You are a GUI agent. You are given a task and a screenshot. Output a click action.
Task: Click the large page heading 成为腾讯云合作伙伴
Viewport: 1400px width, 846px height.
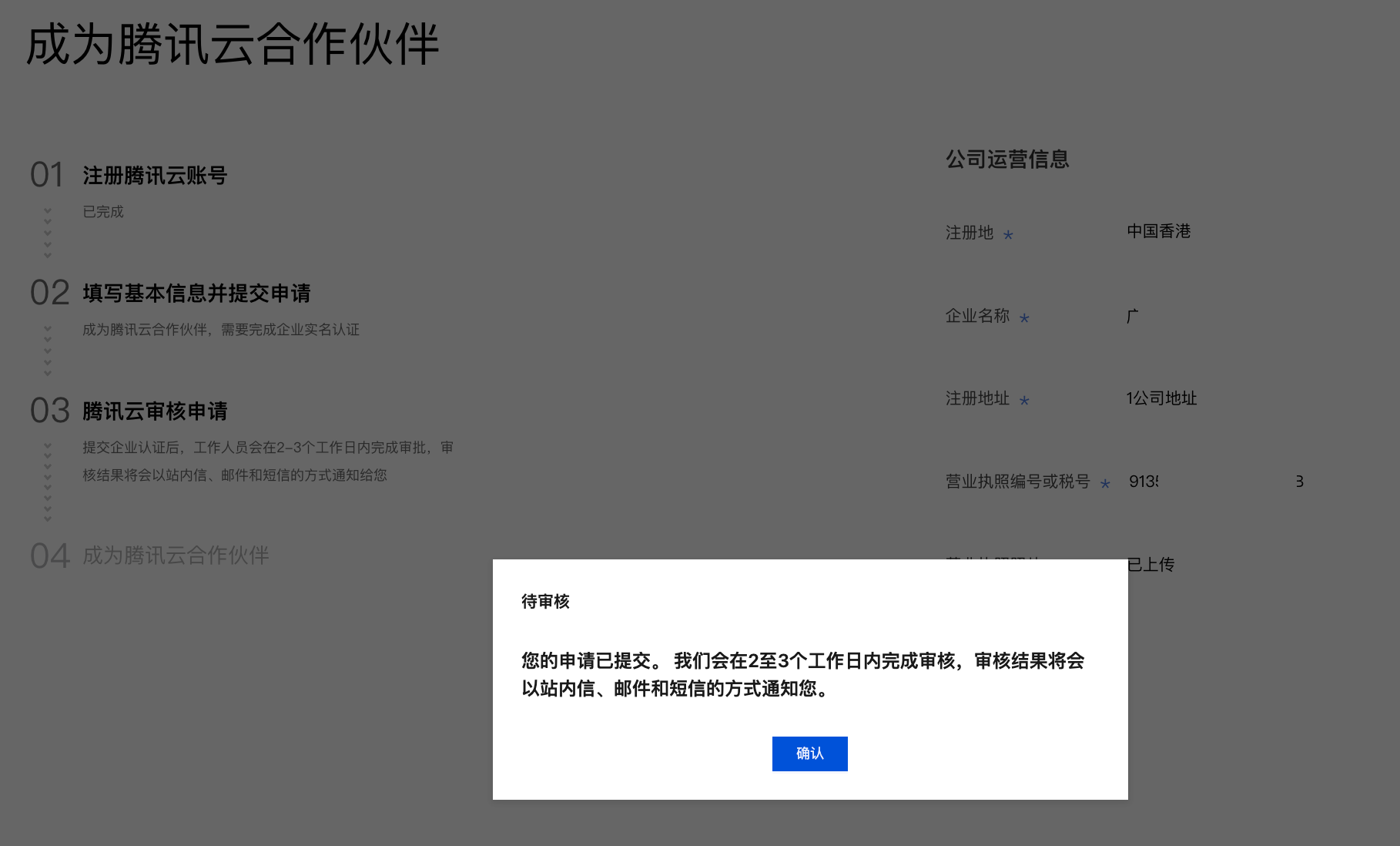point(233,44)
